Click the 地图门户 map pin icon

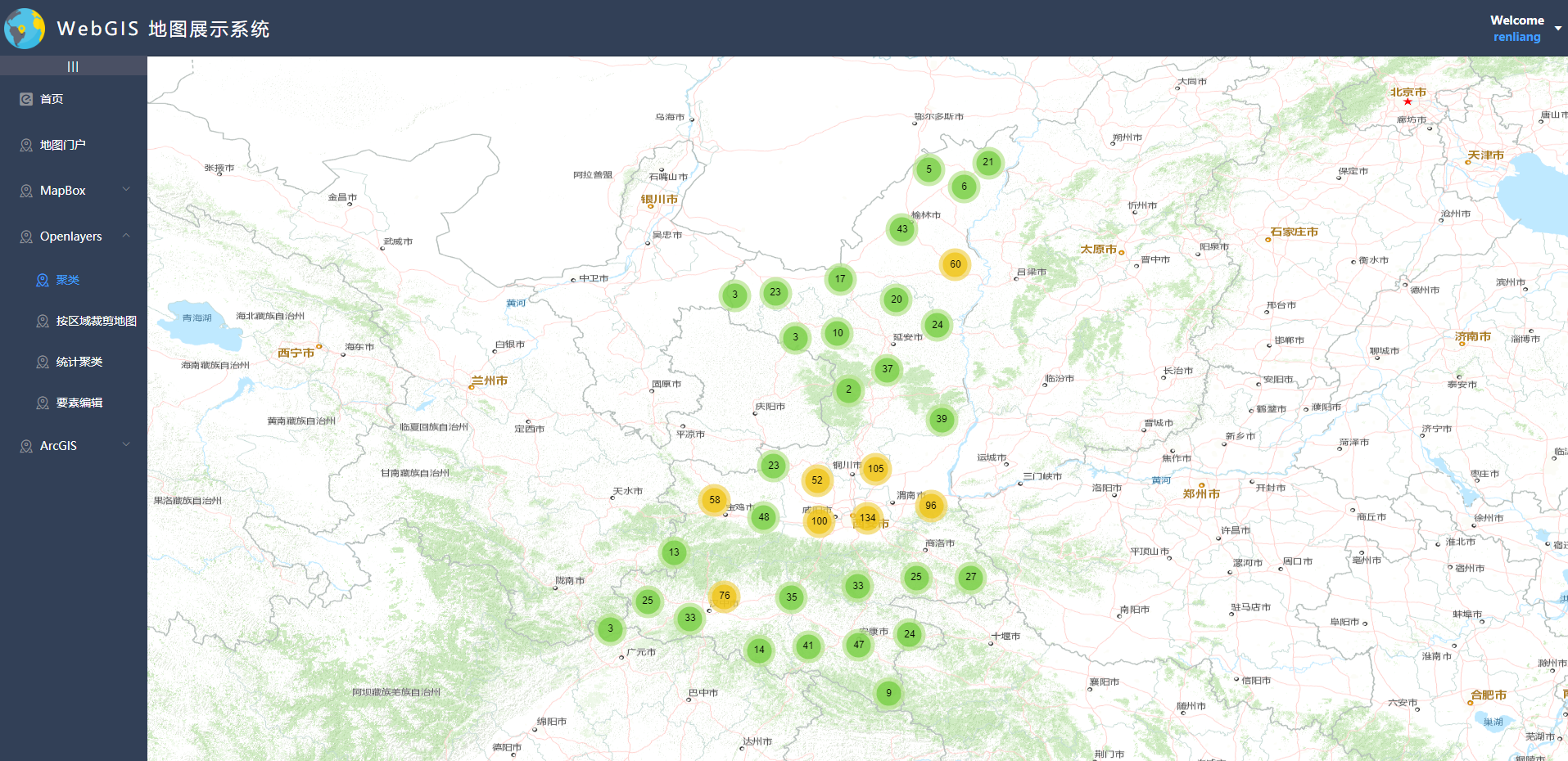point(26,145)
